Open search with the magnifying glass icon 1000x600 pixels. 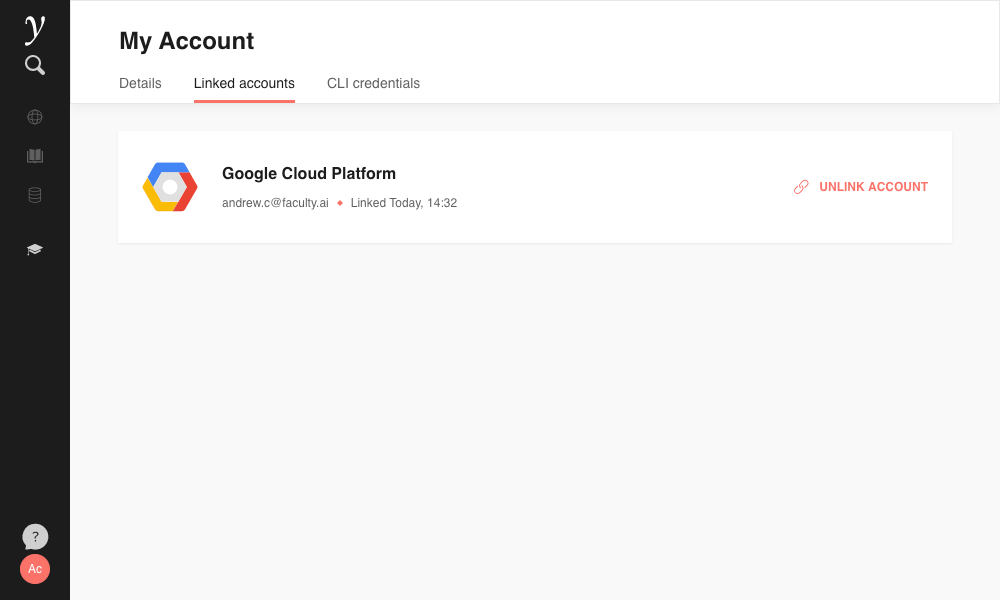coord(35,66)
